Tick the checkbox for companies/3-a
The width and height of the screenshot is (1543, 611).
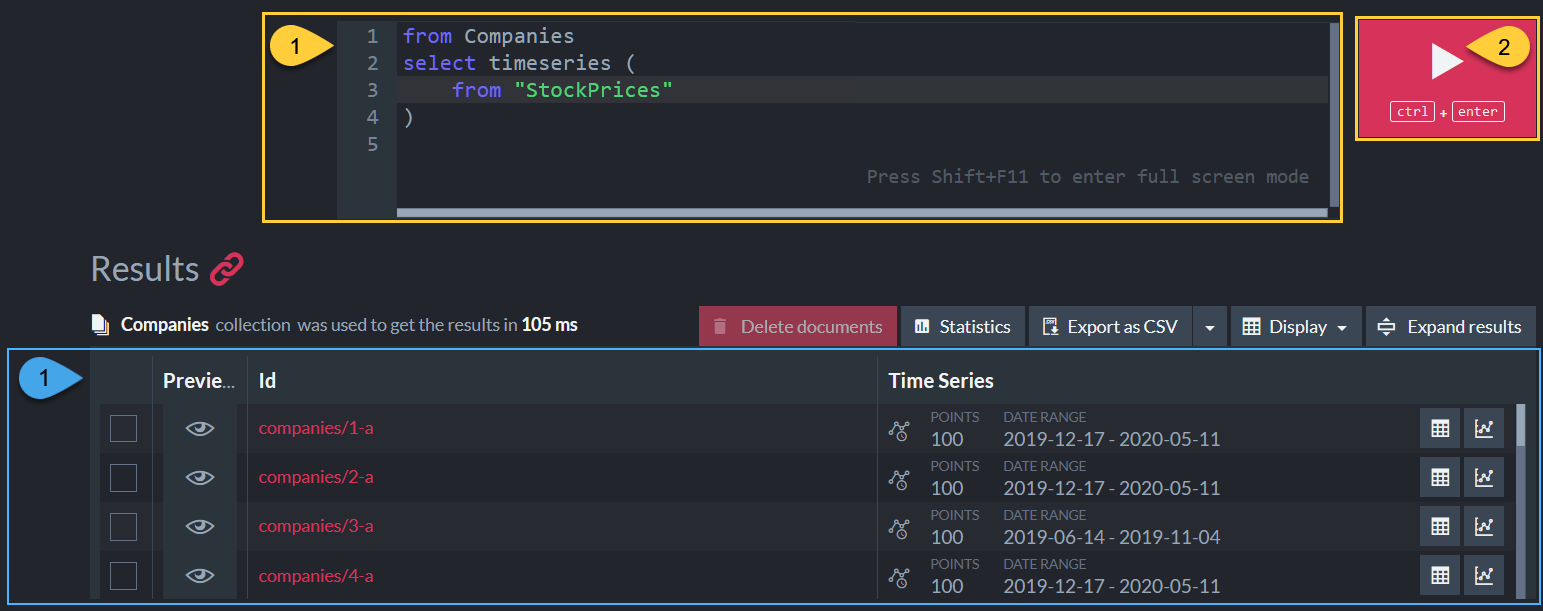tap(123, 527)
